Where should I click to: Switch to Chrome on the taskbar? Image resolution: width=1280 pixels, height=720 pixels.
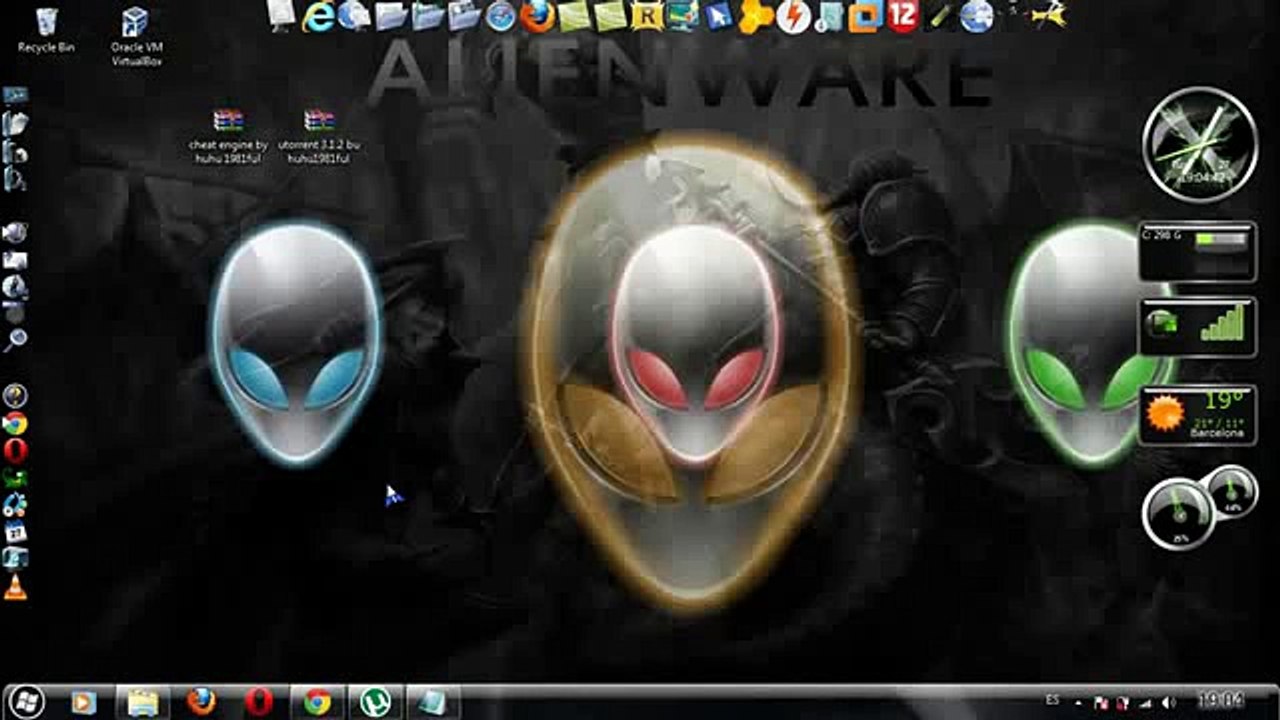click(317, 702)
